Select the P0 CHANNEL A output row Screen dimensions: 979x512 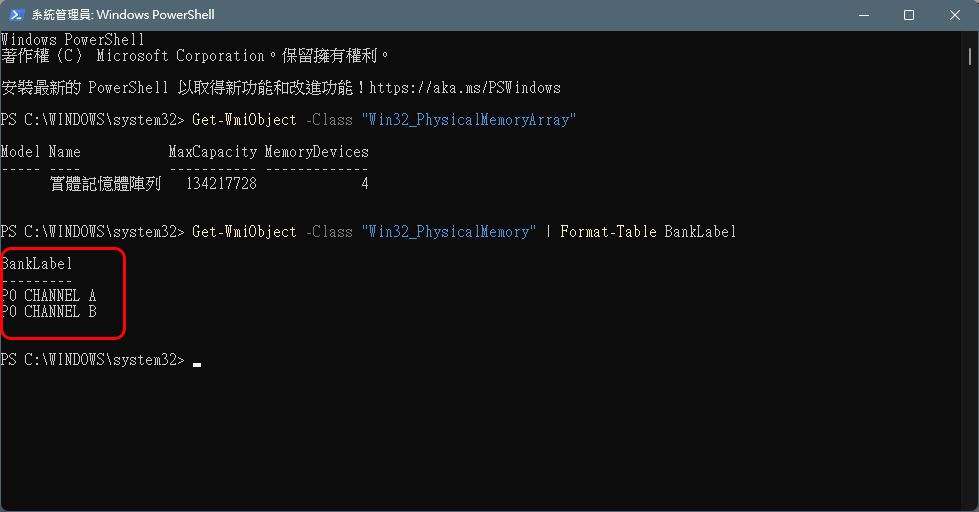click(x=49, y=296)
